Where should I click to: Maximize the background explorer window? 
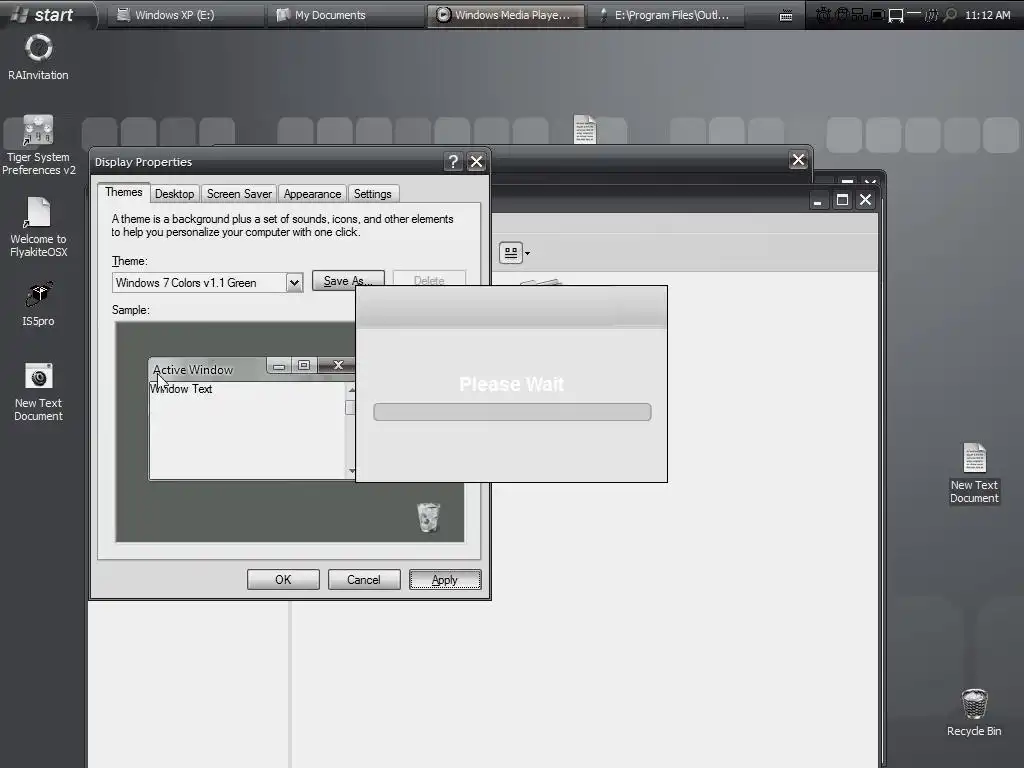click(842, 200)
